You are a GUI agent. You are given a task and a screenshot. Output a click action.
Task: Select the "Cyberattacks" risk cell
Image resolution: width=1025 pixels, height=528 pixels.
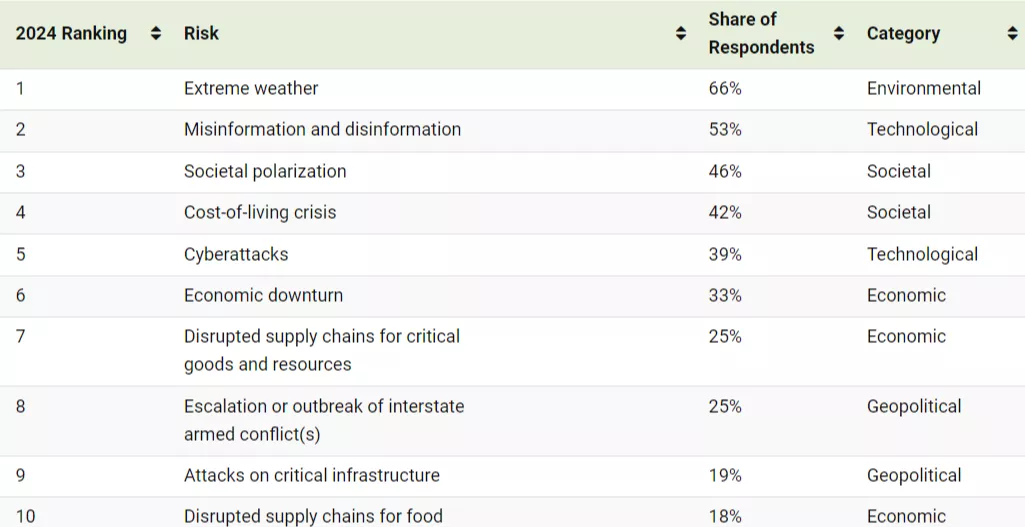236,255
